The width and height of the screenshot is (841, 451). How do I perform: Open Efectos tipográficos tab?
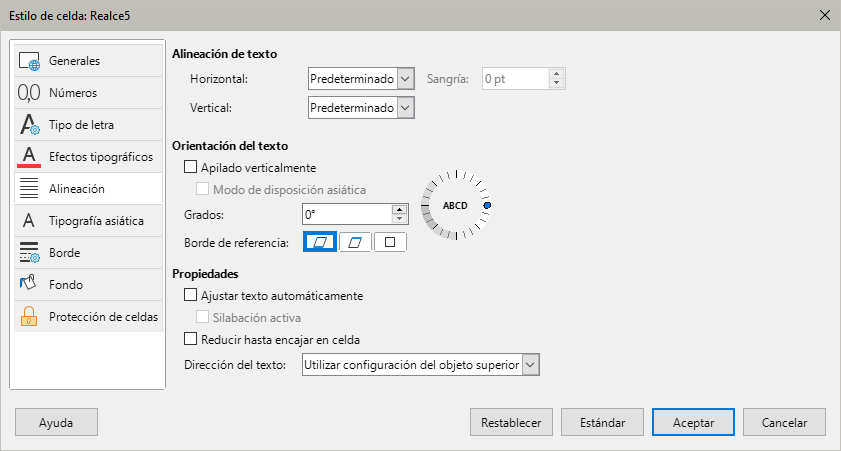click(x=88, y=157)
